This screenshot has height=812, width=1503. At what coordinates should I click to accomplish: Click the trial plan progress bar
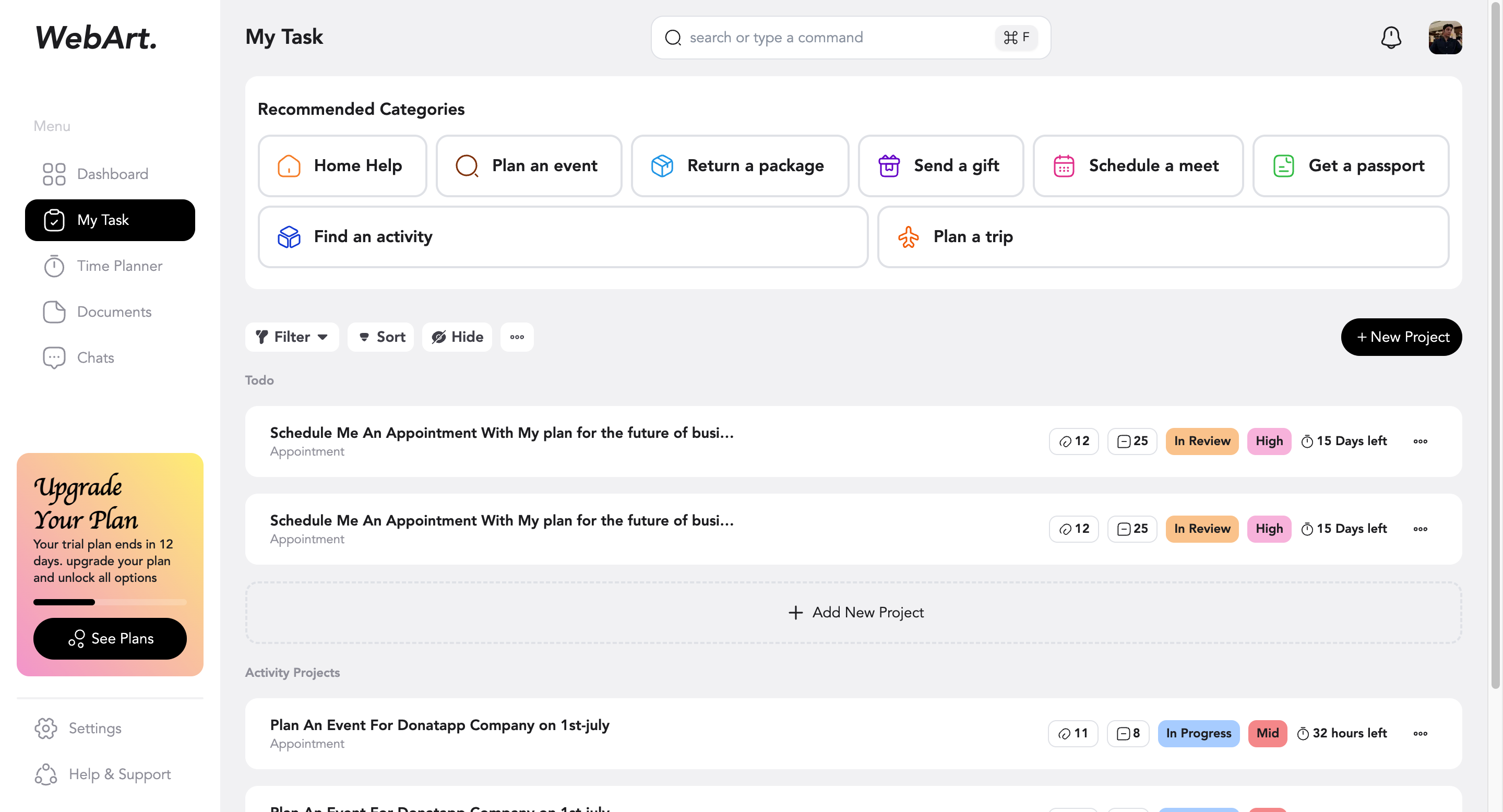tap(110, 601)
